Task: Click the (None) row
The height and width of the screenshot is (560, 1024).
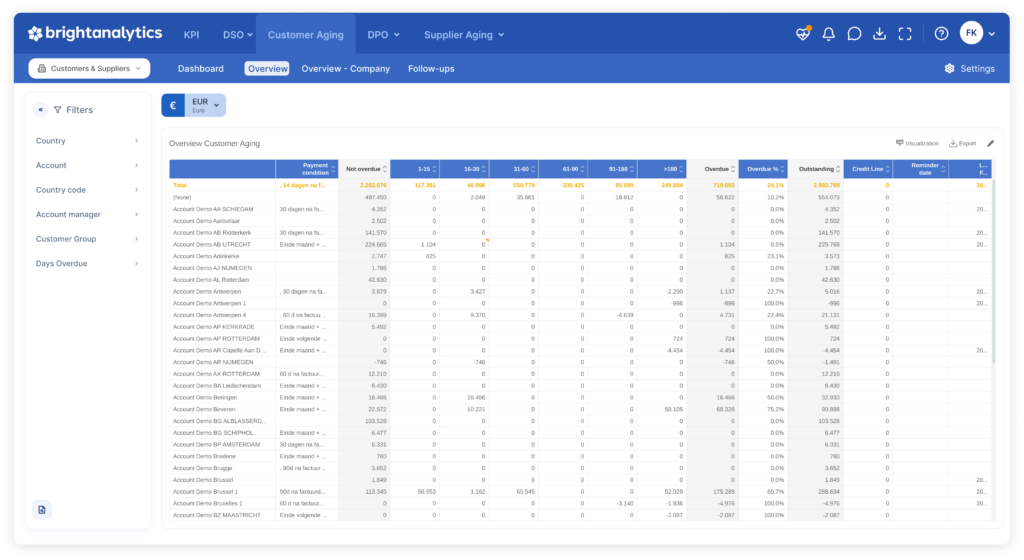Action: click(580, 197)
